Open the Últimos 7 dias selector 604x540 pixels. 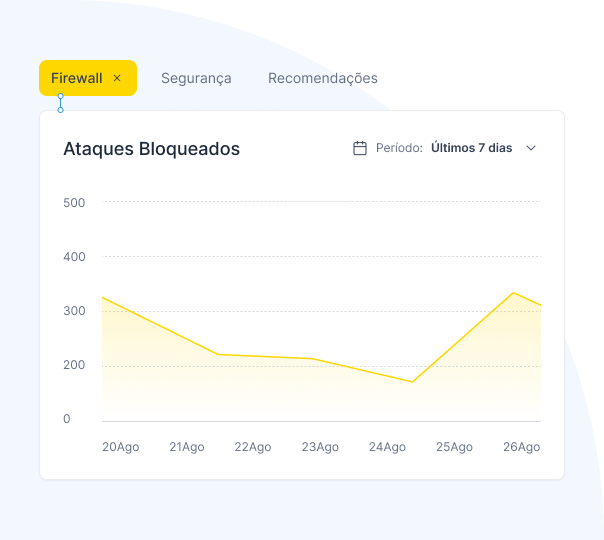click(471, 148)
